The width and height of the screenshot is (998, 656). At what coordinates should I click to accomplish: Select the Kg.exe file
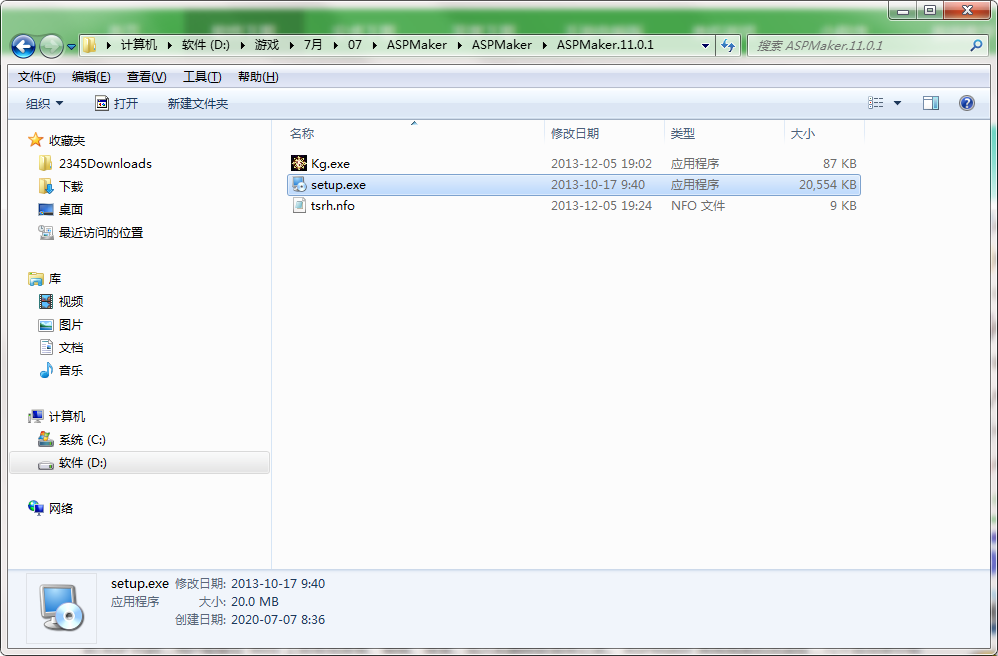tap(330, 164)
